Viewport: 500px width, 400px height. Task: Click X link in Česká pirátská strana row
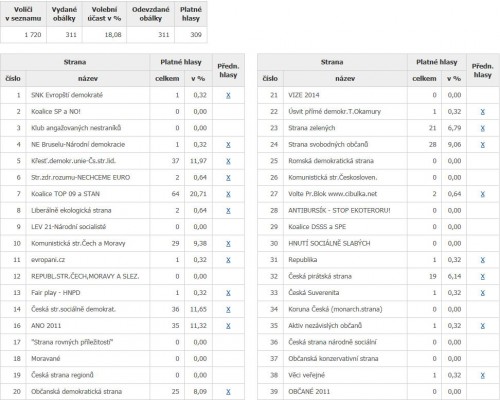pyautogui.click(x=482, y=276)
